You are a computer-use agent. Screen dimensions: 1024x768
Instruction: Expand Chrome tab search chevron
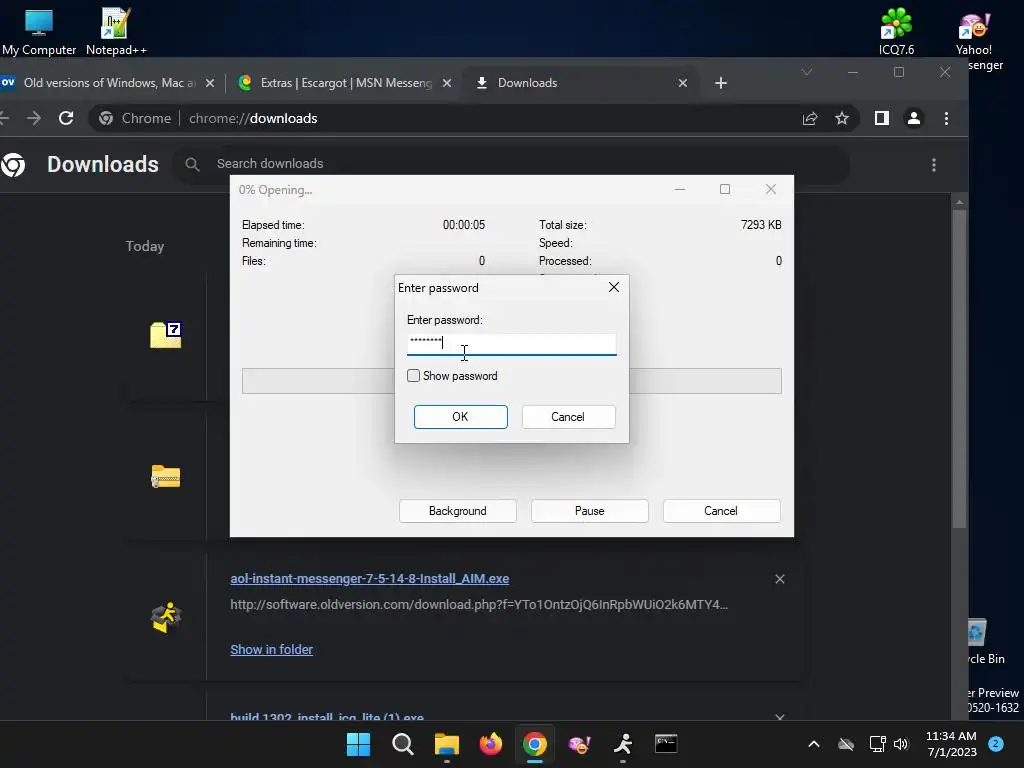point(807,72)
